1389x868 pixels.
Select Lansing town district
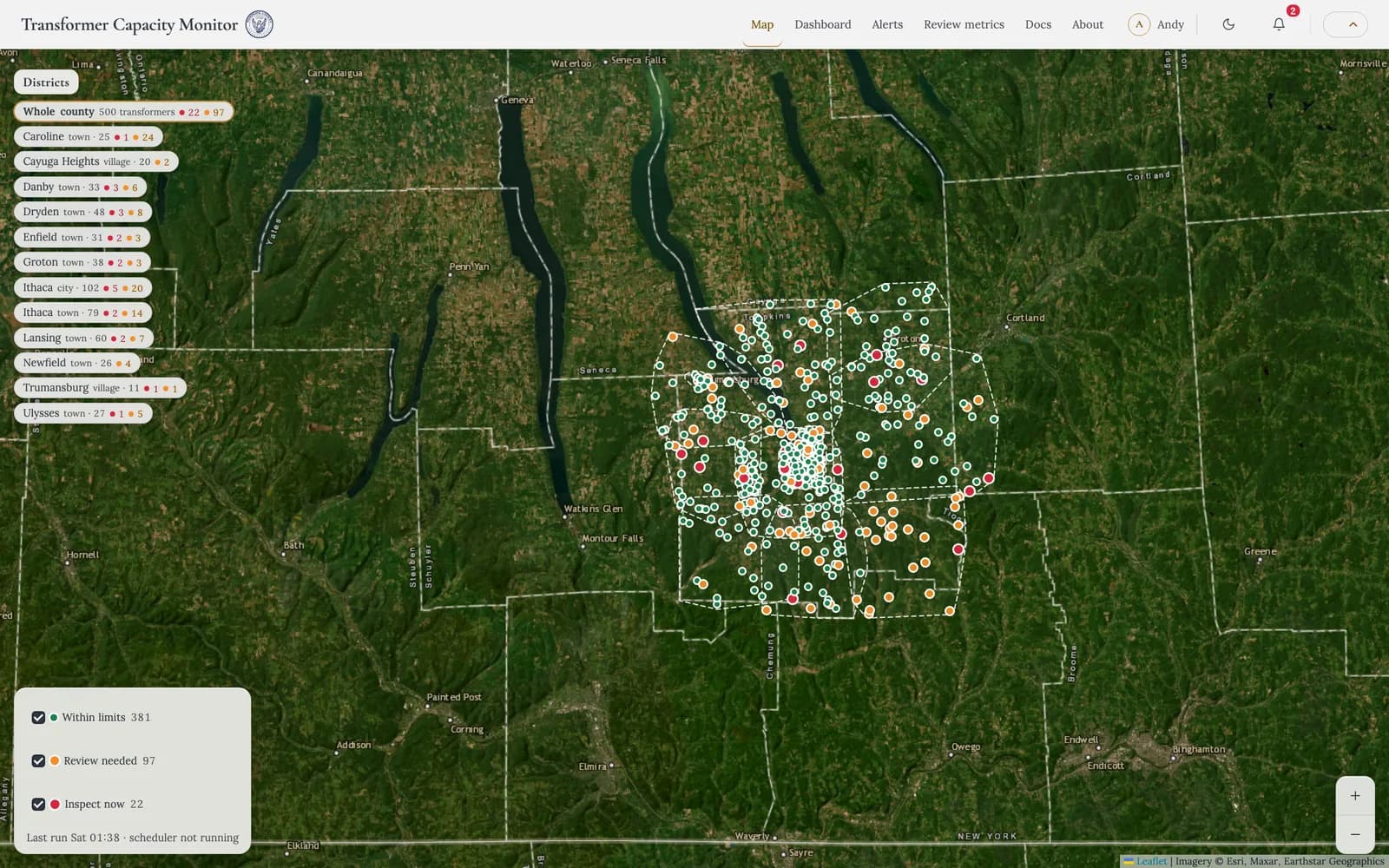tap(83, 338)
